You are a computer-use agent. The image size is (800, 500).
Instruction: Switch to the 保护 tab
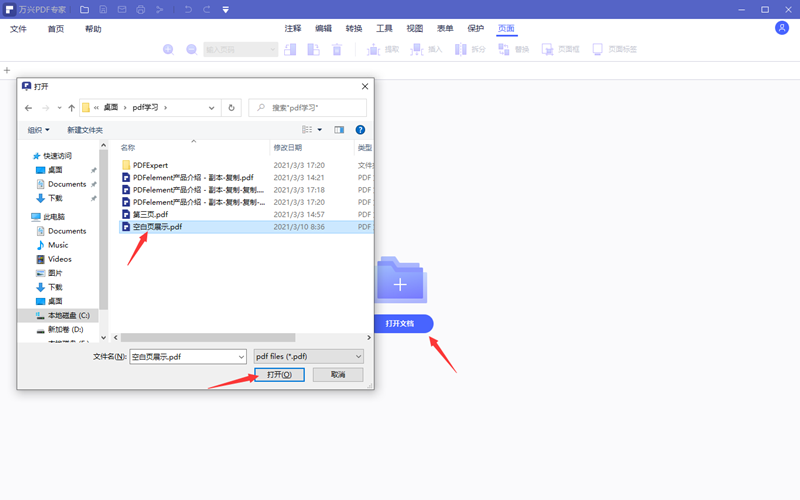pos(476,29)
